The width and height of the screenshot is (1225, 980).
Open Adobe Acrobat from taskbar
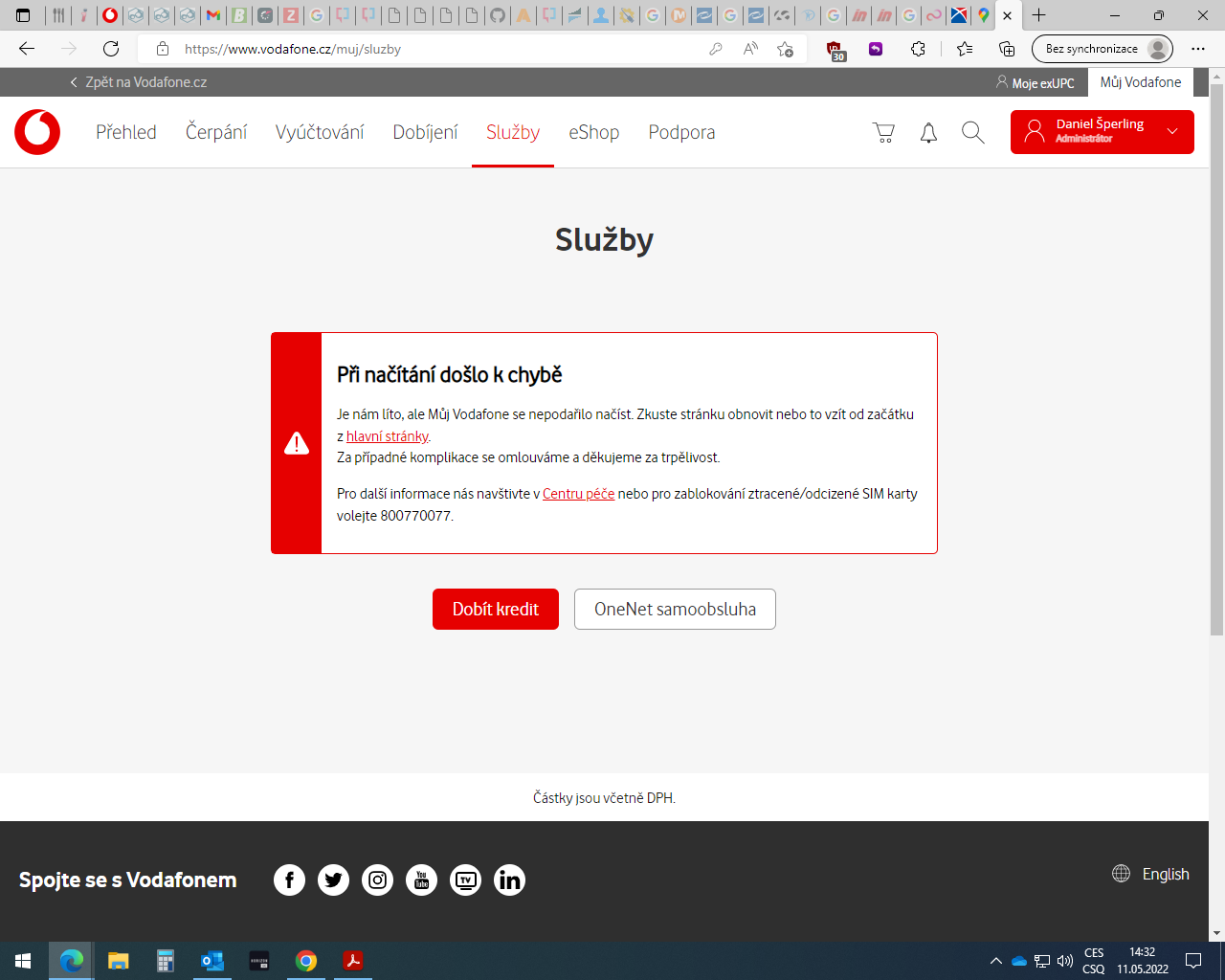[353, 961]
